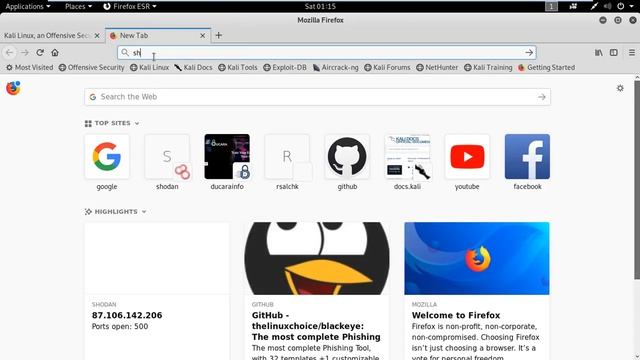Collapse the Highlights section
Viewport: 640px width, 360px height.
pos(144,212)
